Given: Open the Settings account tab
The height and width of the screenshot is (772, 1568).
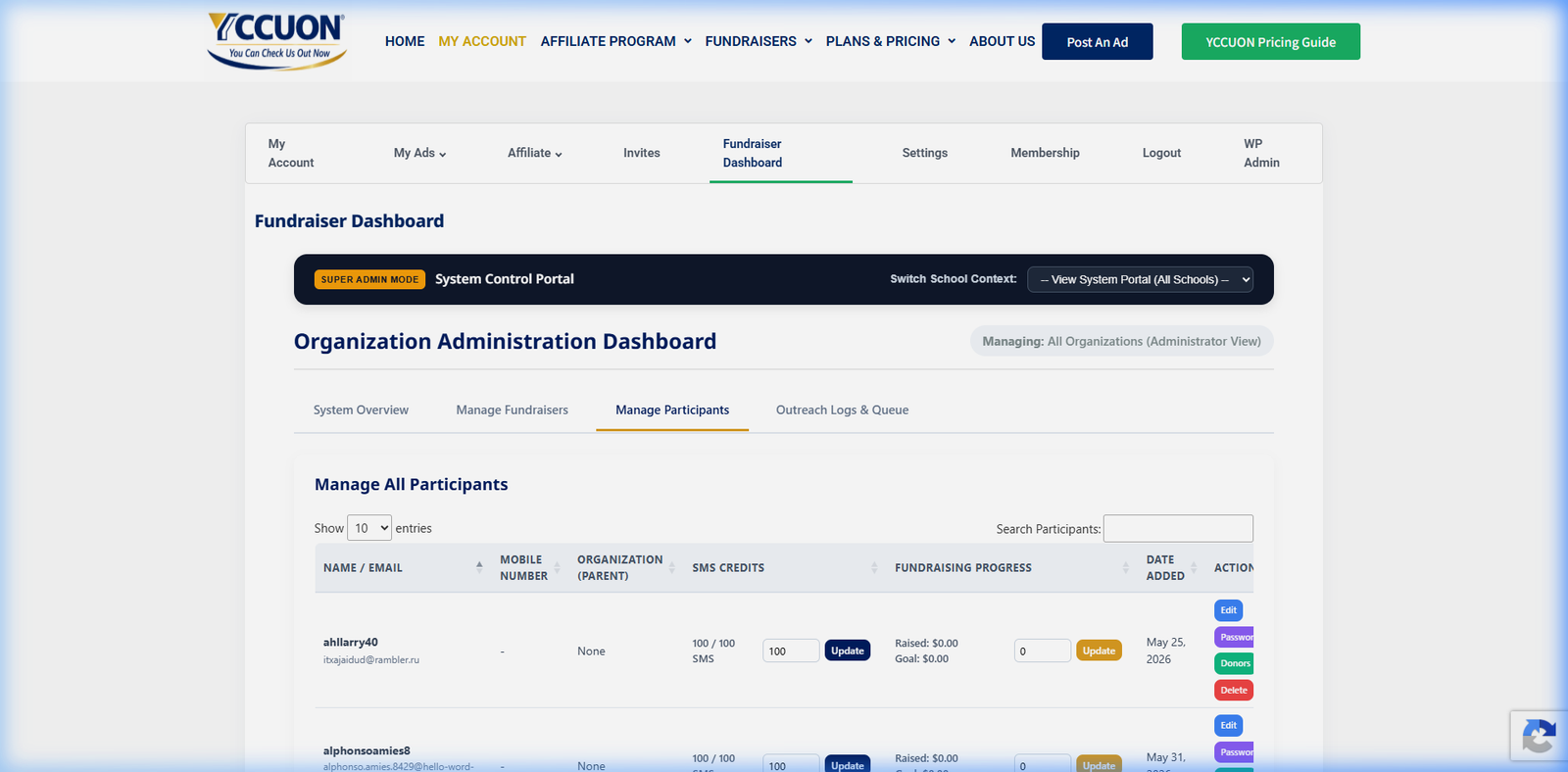Looking at the screenshot, I should pyautogui.click(x=925, y=153).
